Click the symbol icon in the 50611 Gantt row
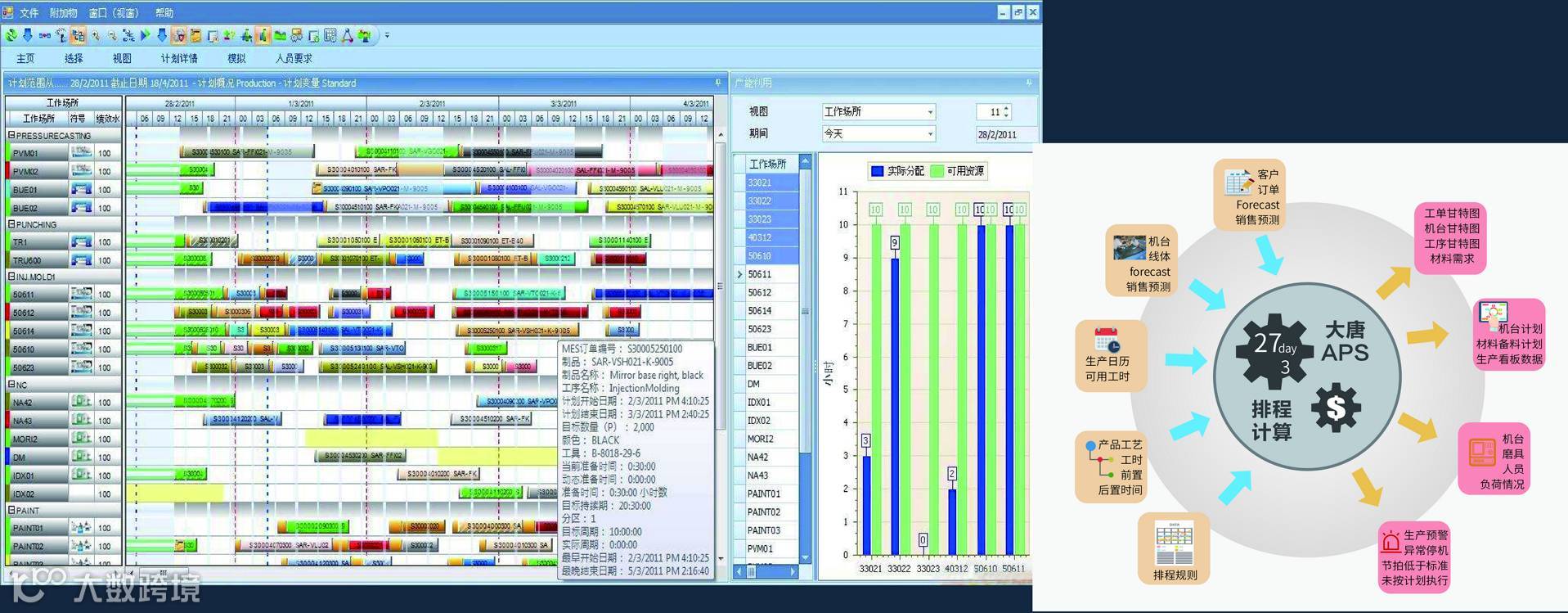This screenshot has height=613, width=1568. [x=81, y=293]
